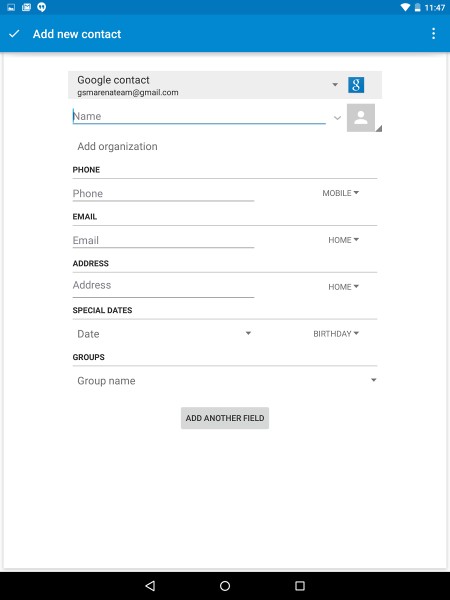The image size is (450, 600).
Task: Tap the checkmark to save contact
Action: tap(14, 34)
